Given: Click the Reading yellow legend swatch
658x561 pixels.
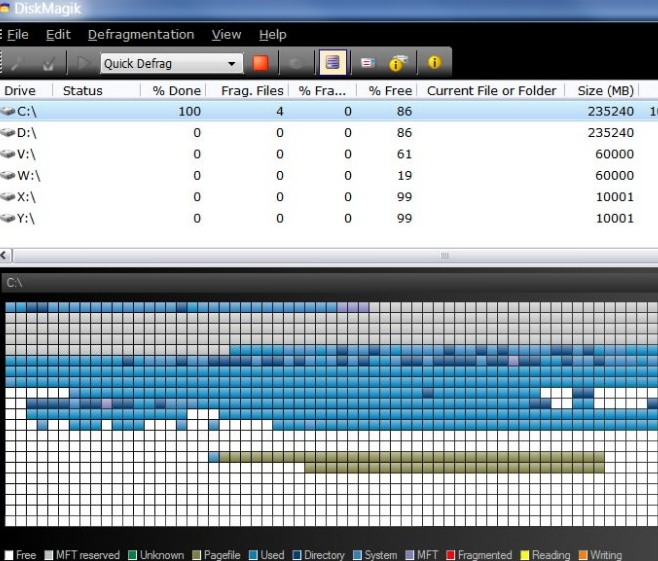Looking at the screenshot, I should (525, 555).
